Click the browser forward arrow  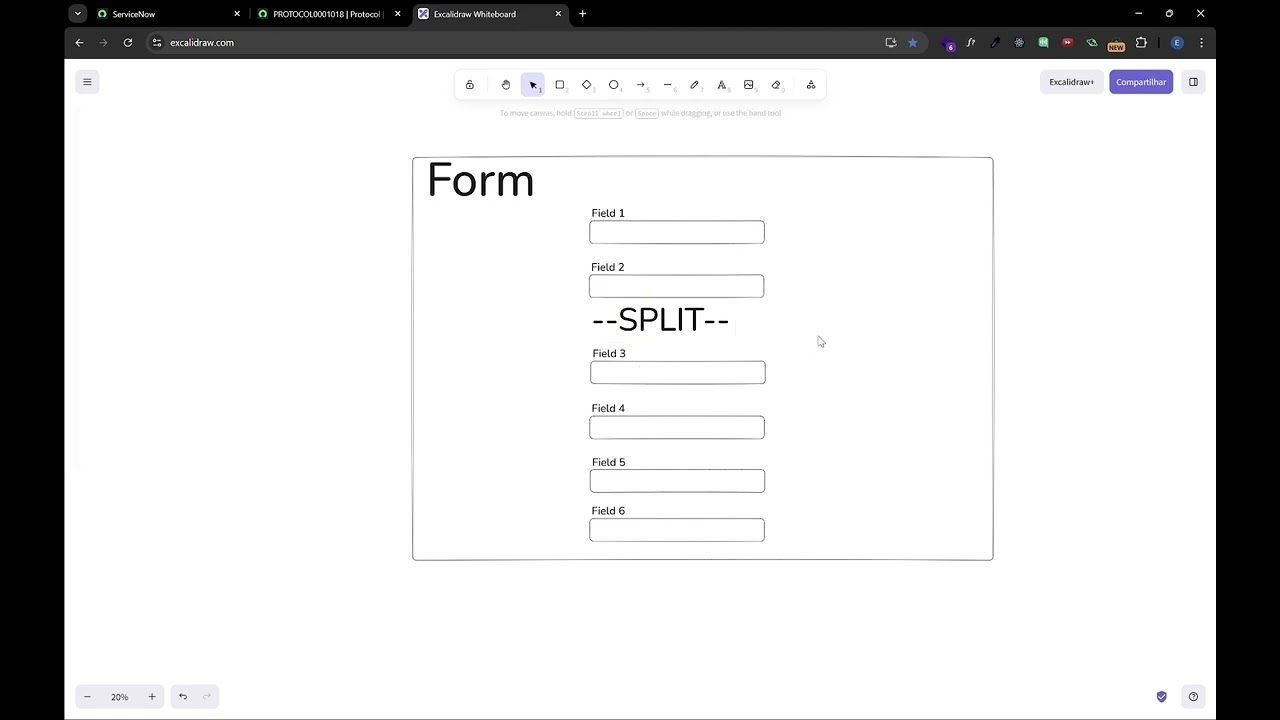[103, 43]
